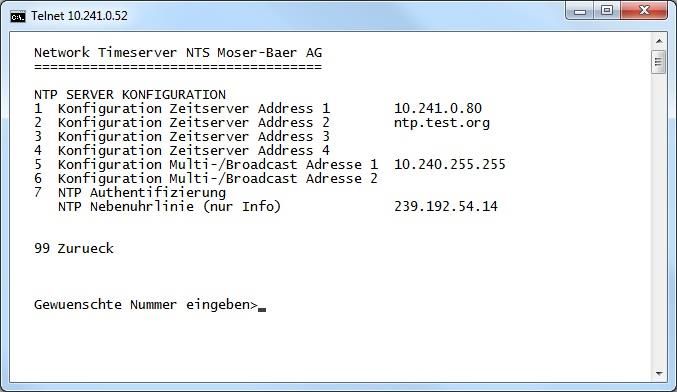
Task: Click line 5 Multi-/Broadcast Adresse 1
Action: 206,164
